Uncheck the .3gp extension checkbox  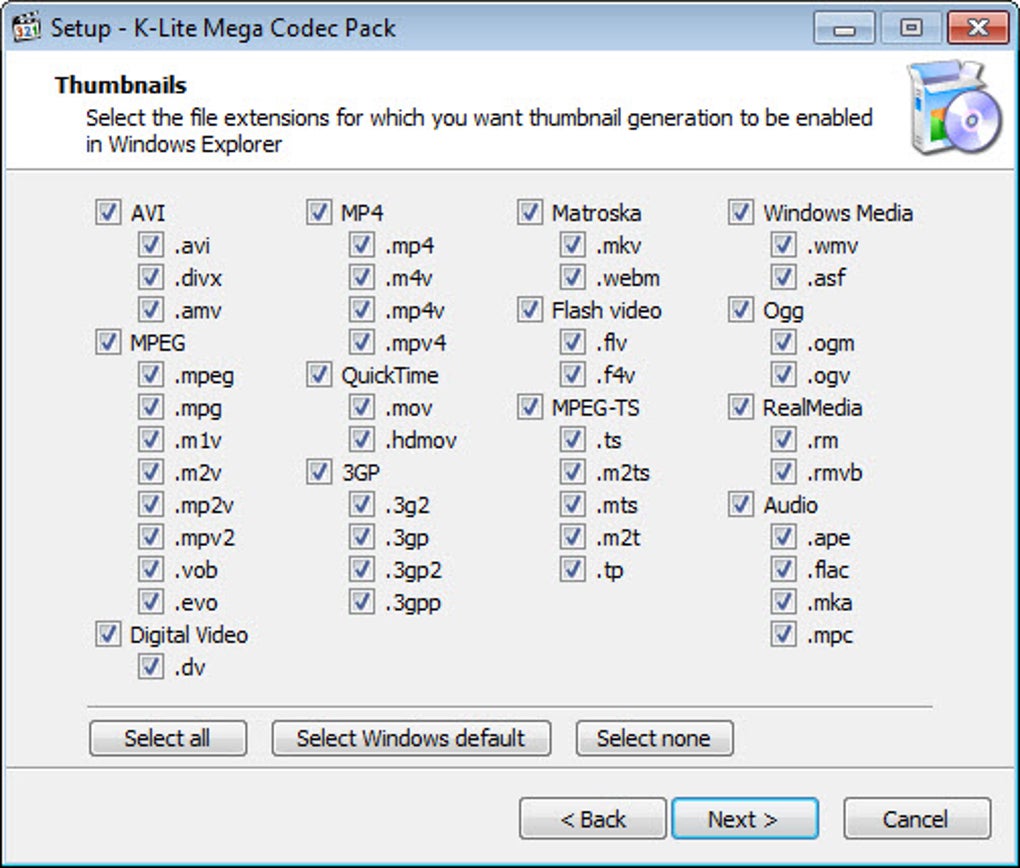pyautogui.click(x=362, y=538)
